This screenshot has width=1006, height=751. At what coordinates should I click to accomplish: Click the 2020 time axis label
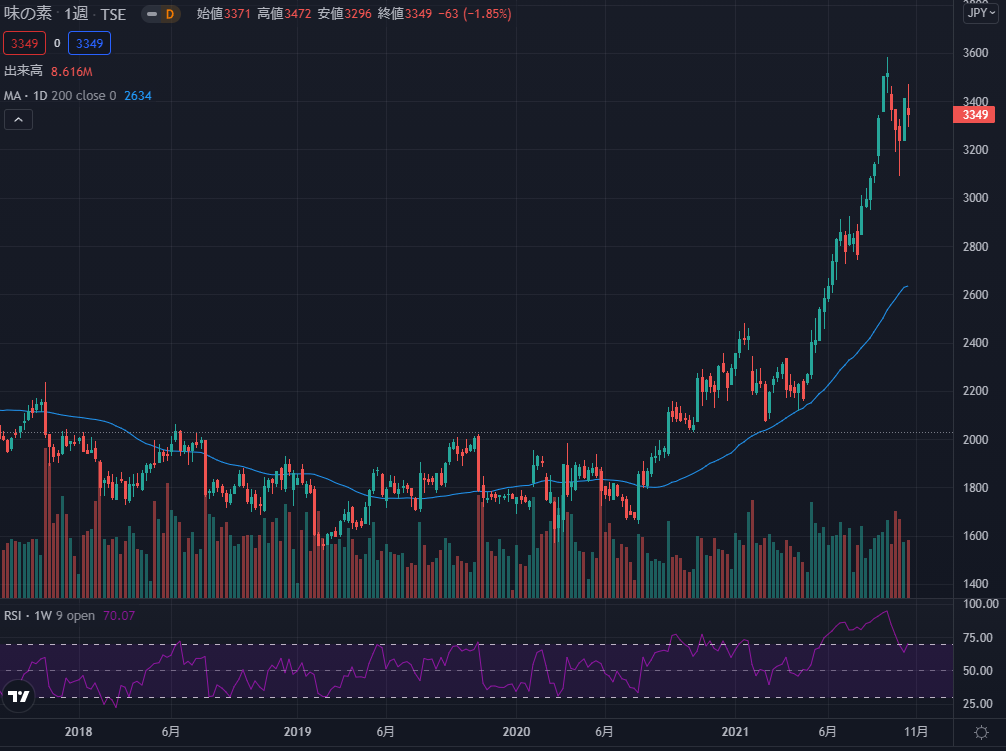coord(516,732)
